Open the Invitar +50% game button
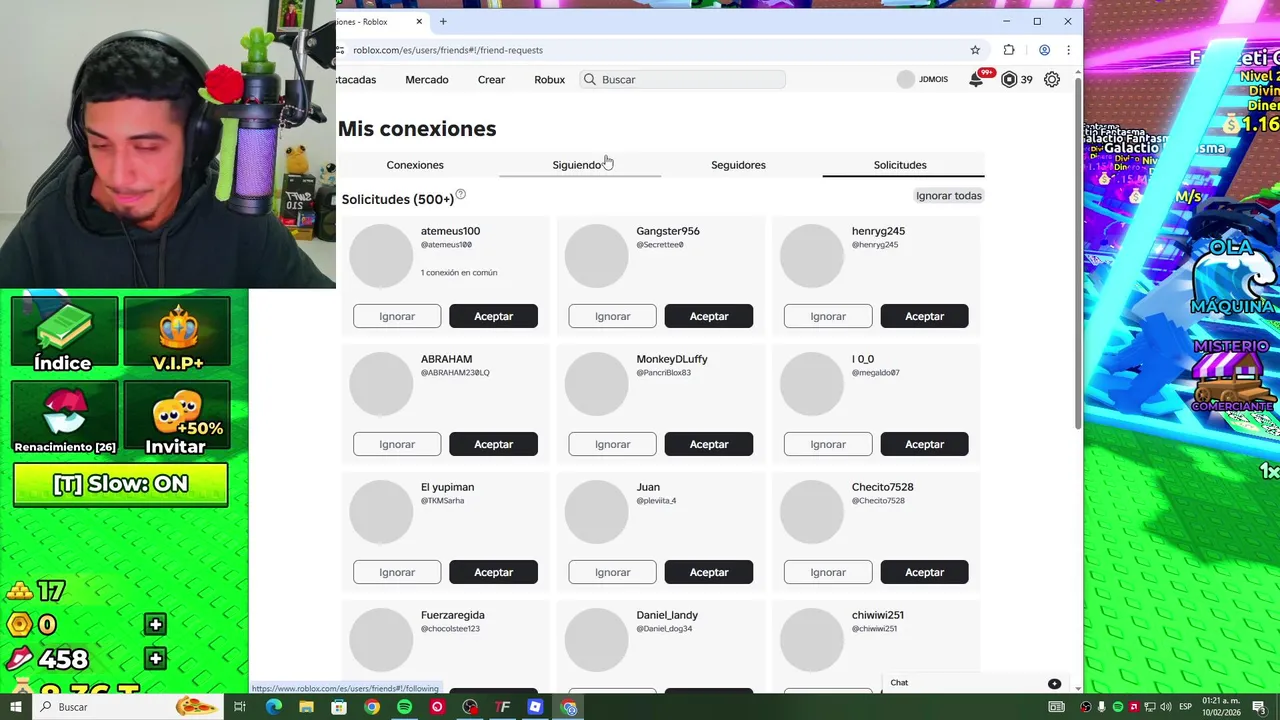The height and width of the screenshot is (720, 1280). 178,419
